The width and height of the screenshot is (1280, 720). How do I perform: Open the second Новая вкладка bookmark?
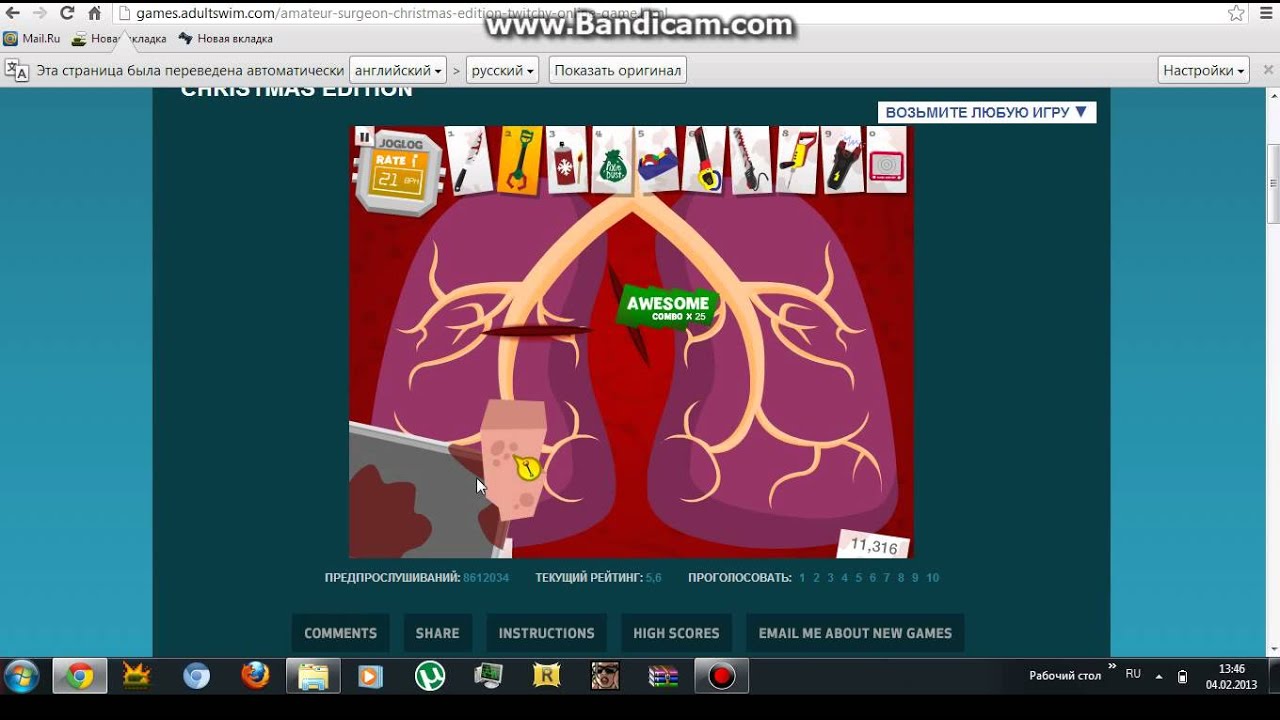coord(226,39)
